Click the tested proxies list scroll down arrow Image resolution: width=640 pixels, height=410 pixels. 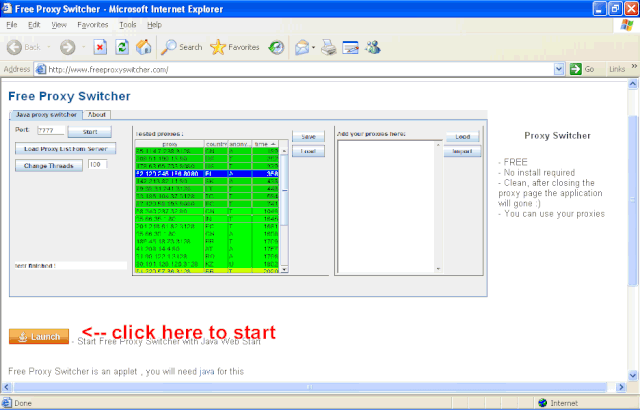click(284, 270)
